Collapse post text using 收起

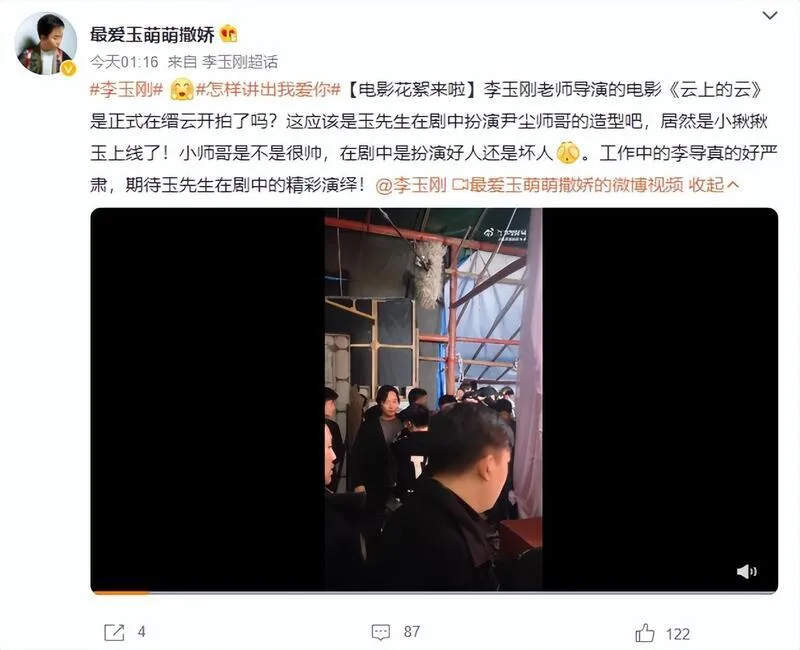pos(714,185)
